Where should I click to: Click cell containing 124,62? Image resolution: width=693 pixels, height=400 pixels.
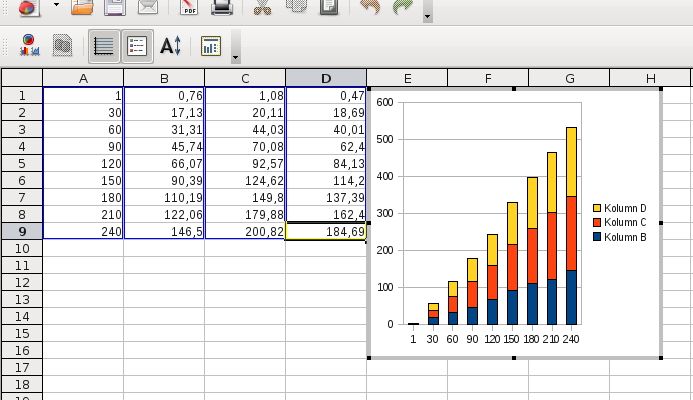245,180
